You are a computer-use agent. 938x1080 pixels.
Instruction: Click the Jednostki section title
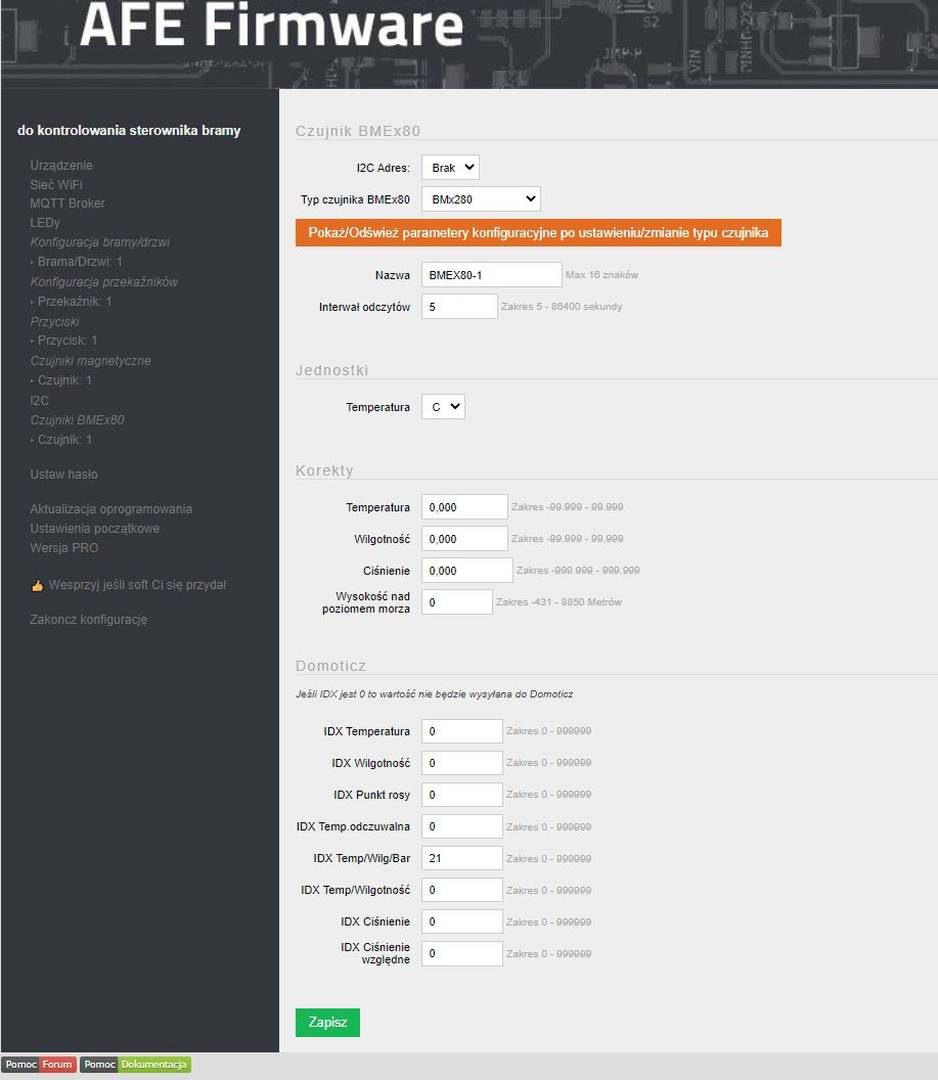pyautogui.click(x=332, y=370)
